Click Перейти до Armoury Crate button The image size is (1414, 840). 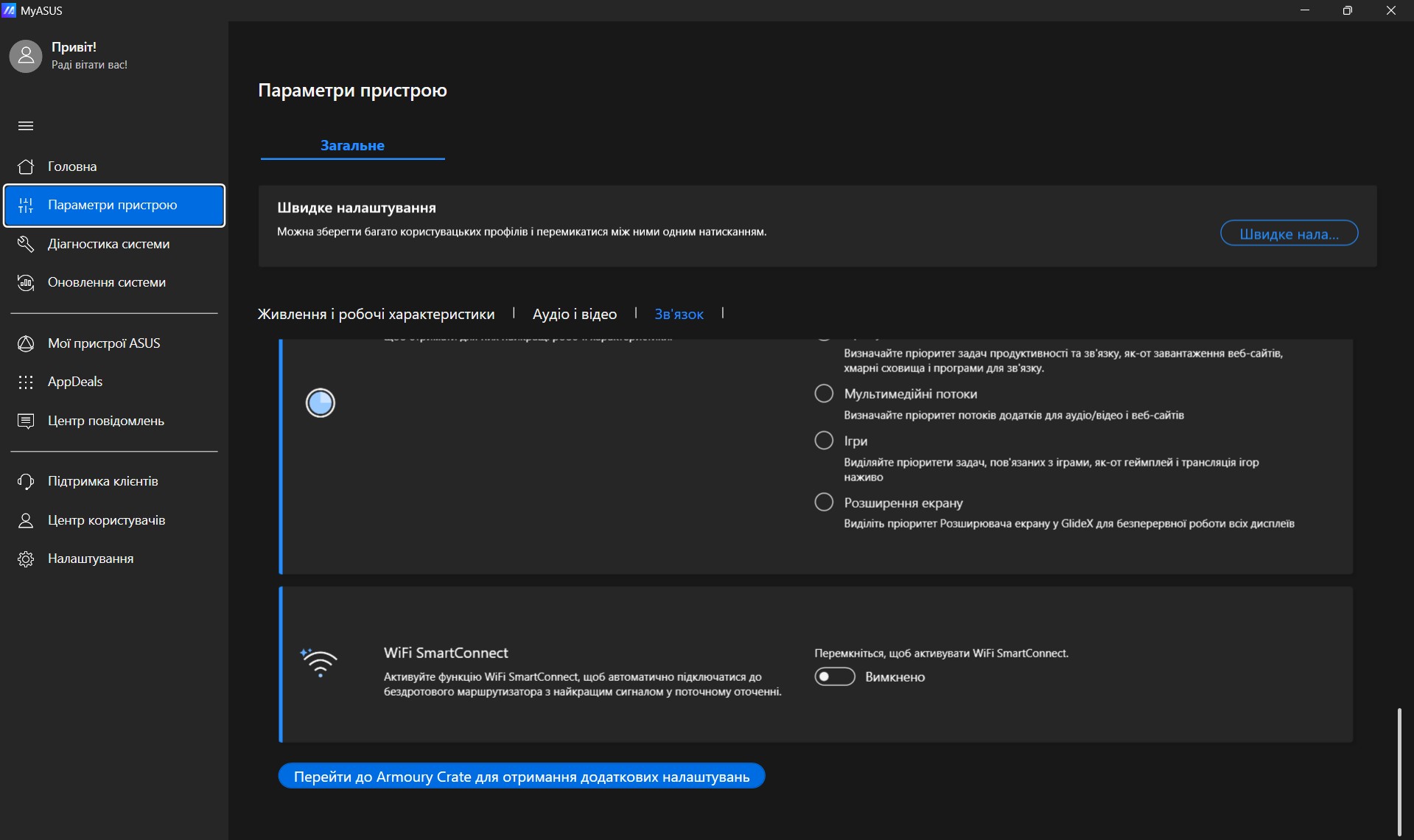pyautogui.click(x=521, y=776)
